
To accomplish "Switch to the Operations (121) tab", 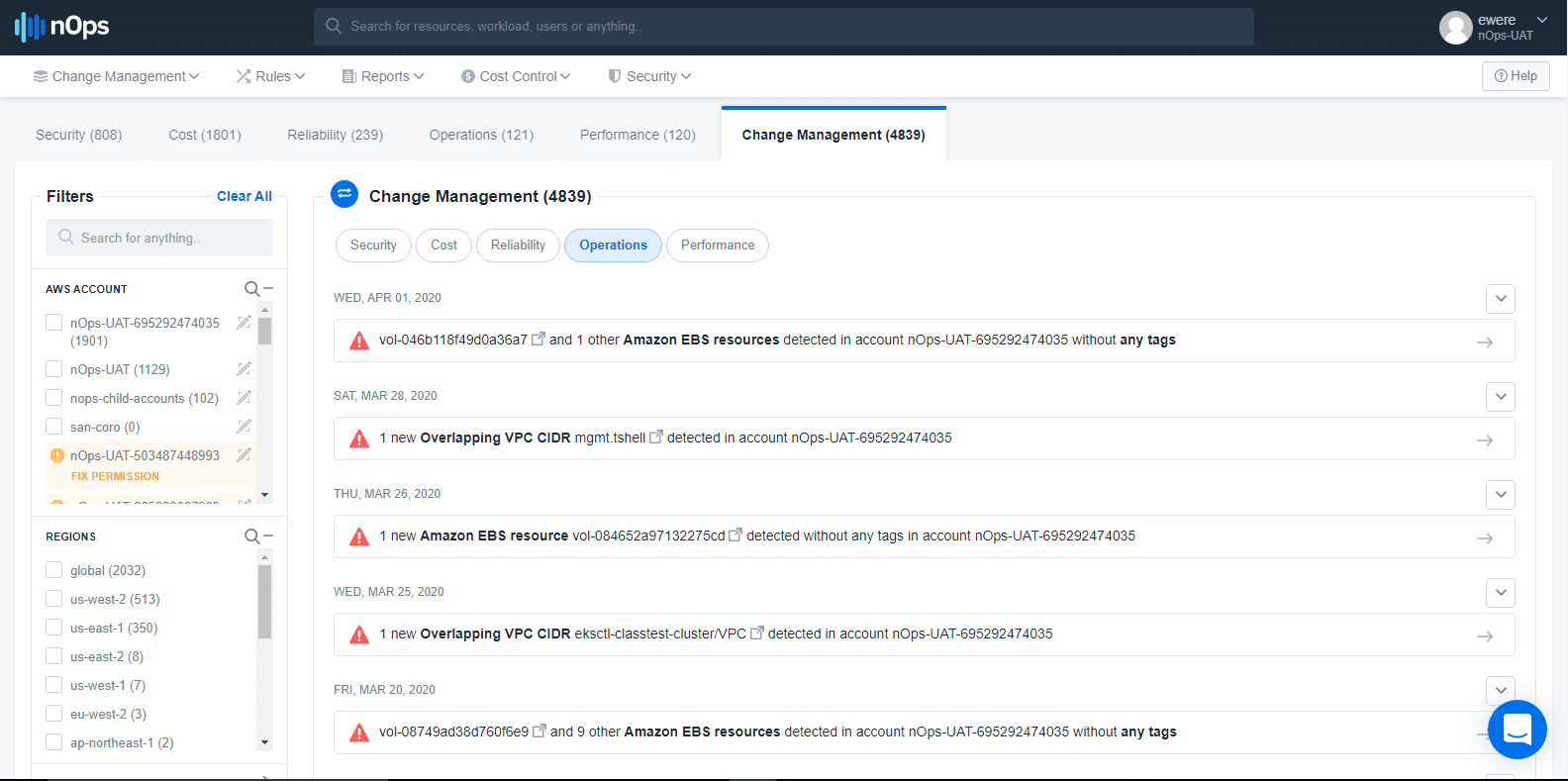I will [481, 135].
